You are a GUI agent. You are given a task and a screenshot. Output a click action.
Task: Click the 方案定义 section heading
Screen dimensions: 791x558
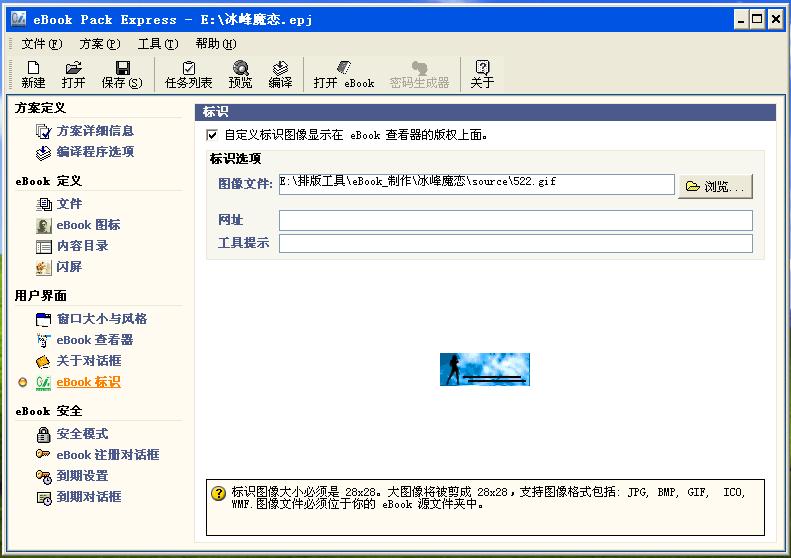40,108
